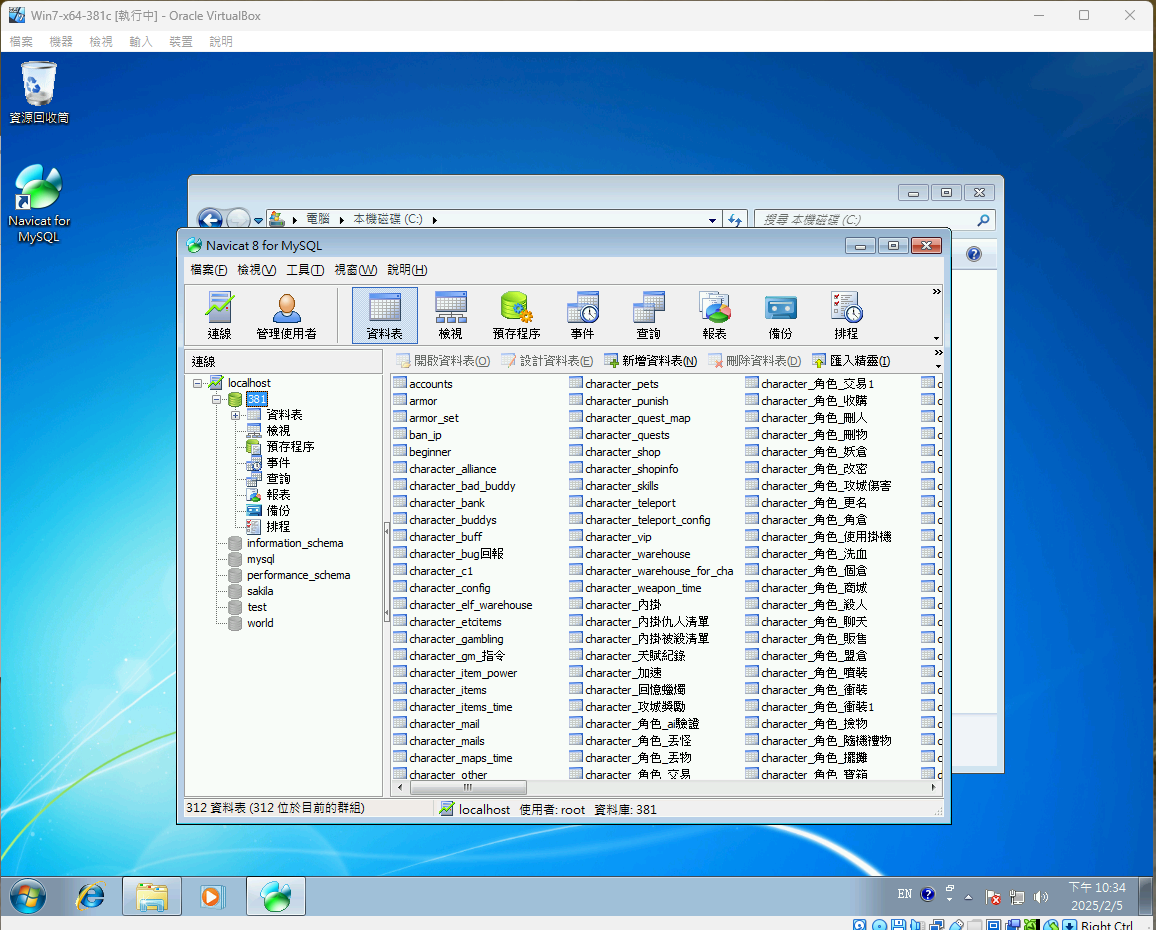The height and width of the screenshot is (930, 1156).
Task: Select sakila database in tree
Action: pyautogui.click(x=260, y=591)
